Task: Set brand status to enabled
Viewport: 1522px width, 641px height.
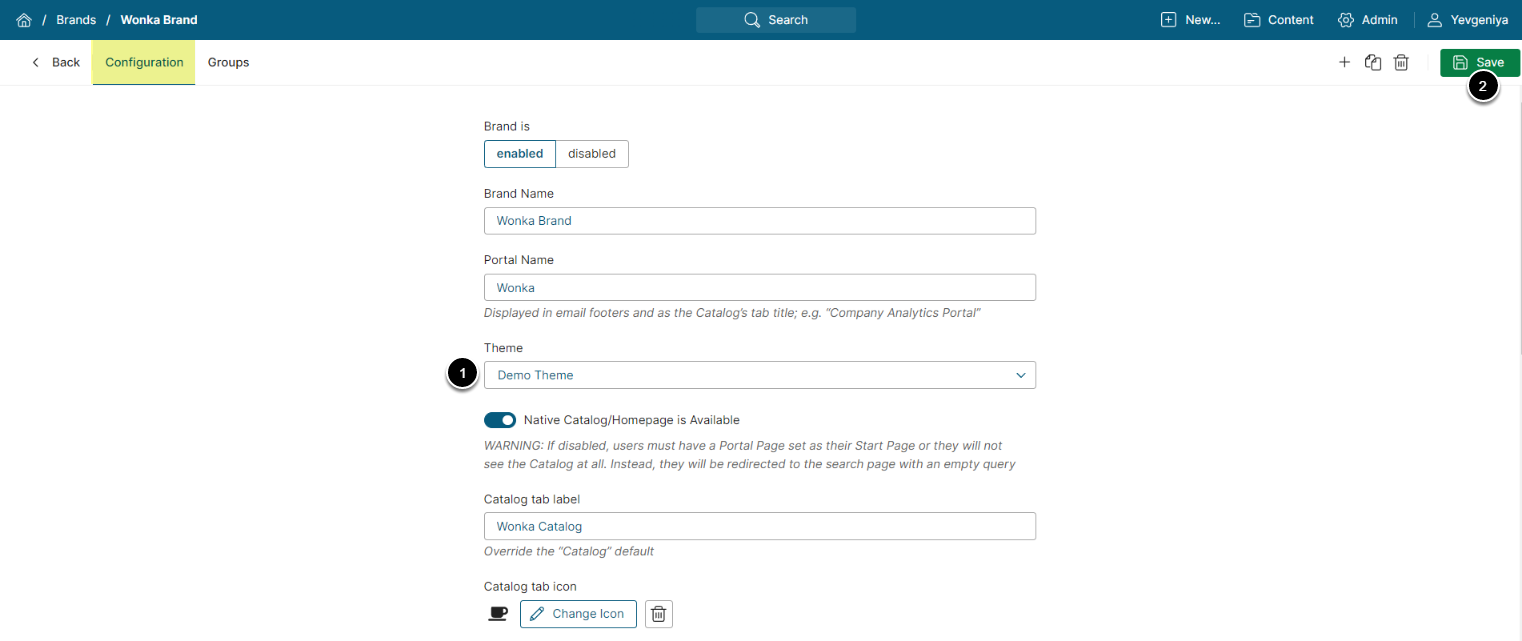Action: pos(519,154)
